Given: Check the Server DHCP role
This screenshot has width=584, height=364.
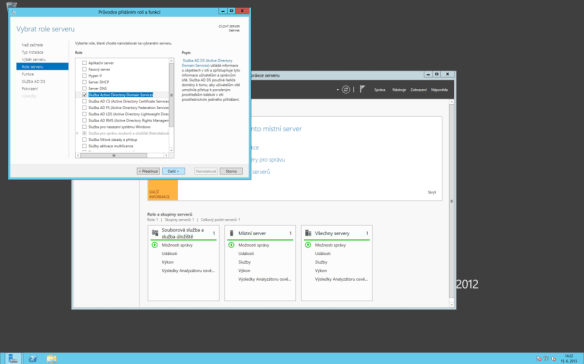Looking at the screenshot, I should [x=85, y=82].
